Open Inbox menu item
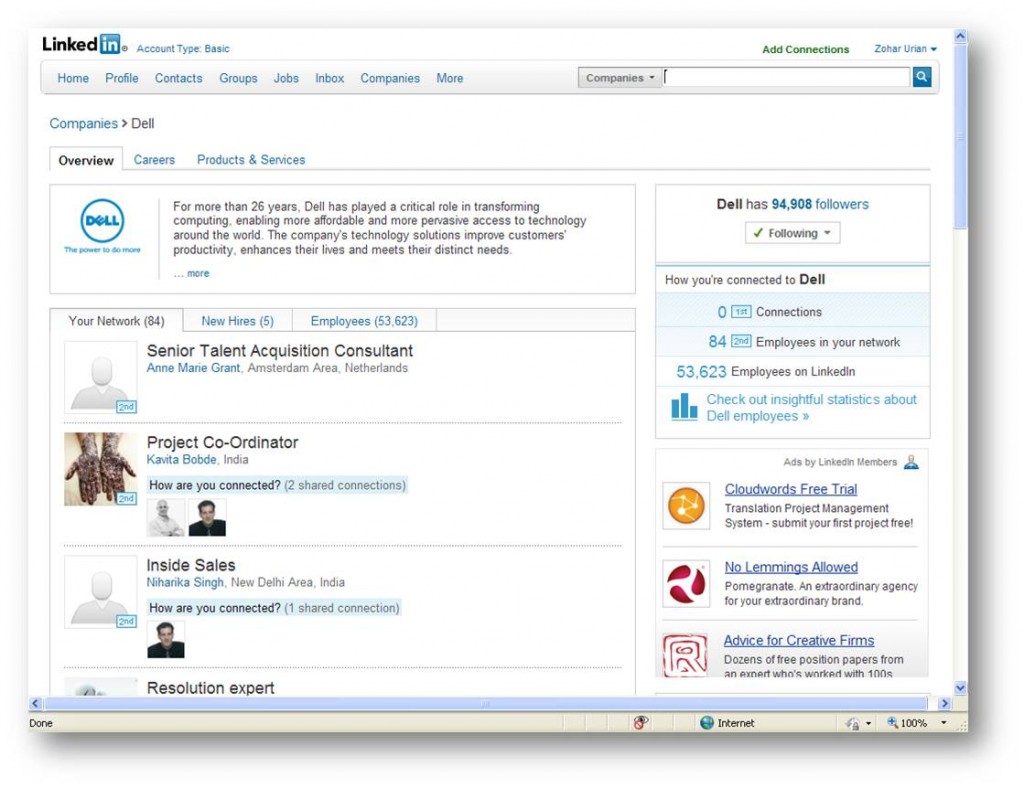 tap(329, 78)
